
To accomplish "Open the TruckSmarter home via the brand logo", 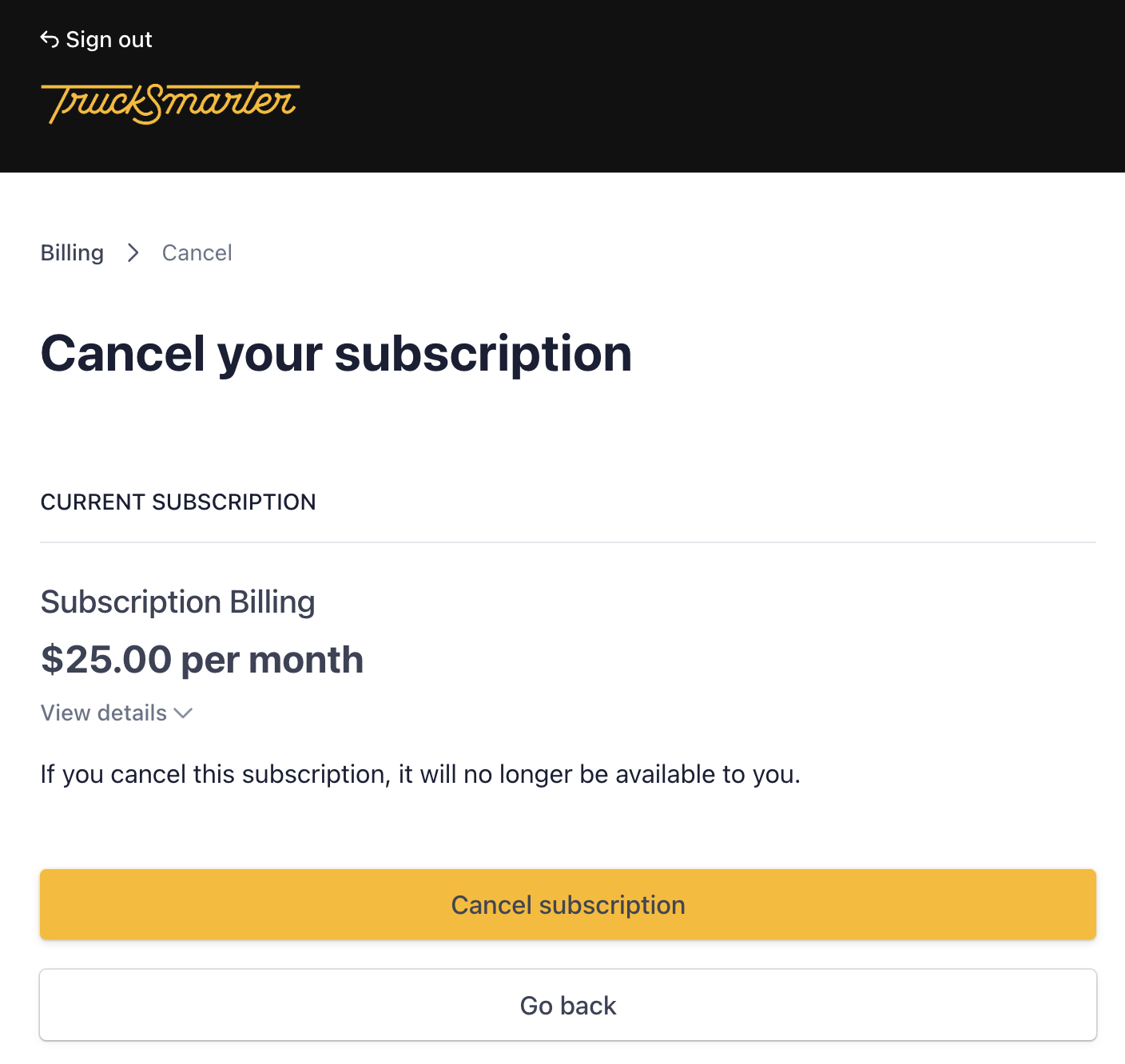I will pos(171,104).
